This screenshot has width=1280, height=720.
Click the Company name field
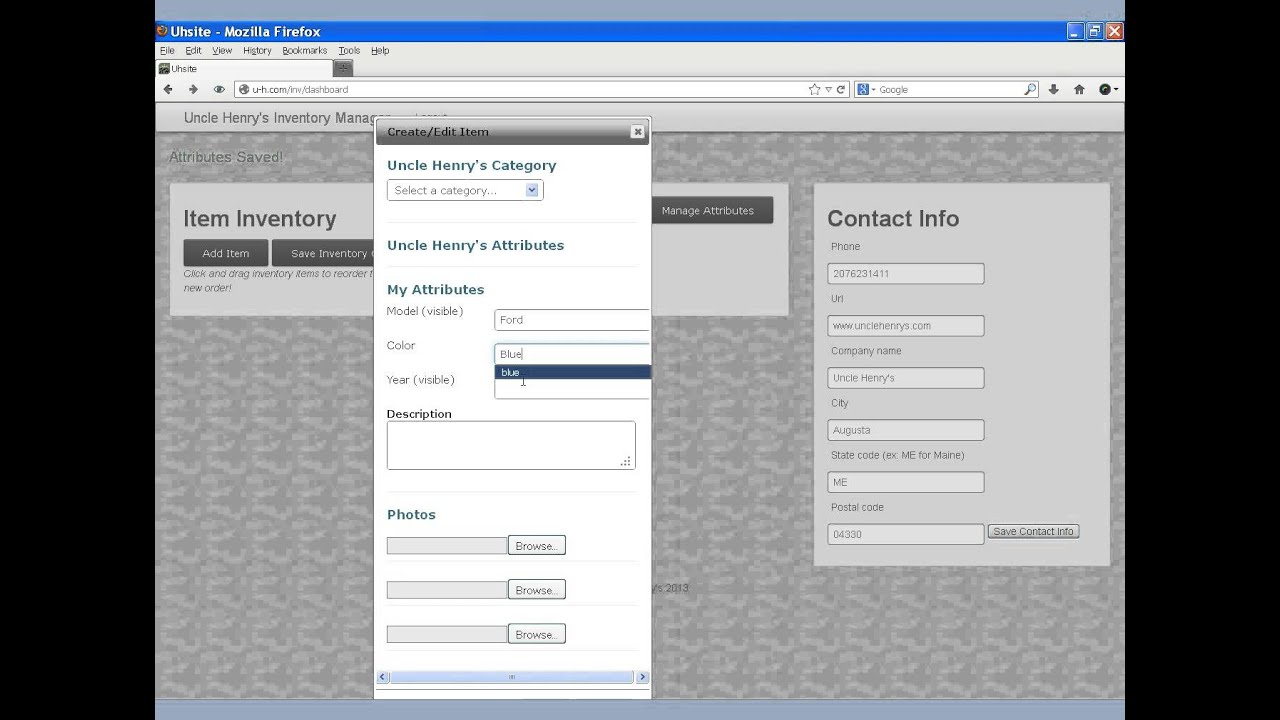pos(906,378)
